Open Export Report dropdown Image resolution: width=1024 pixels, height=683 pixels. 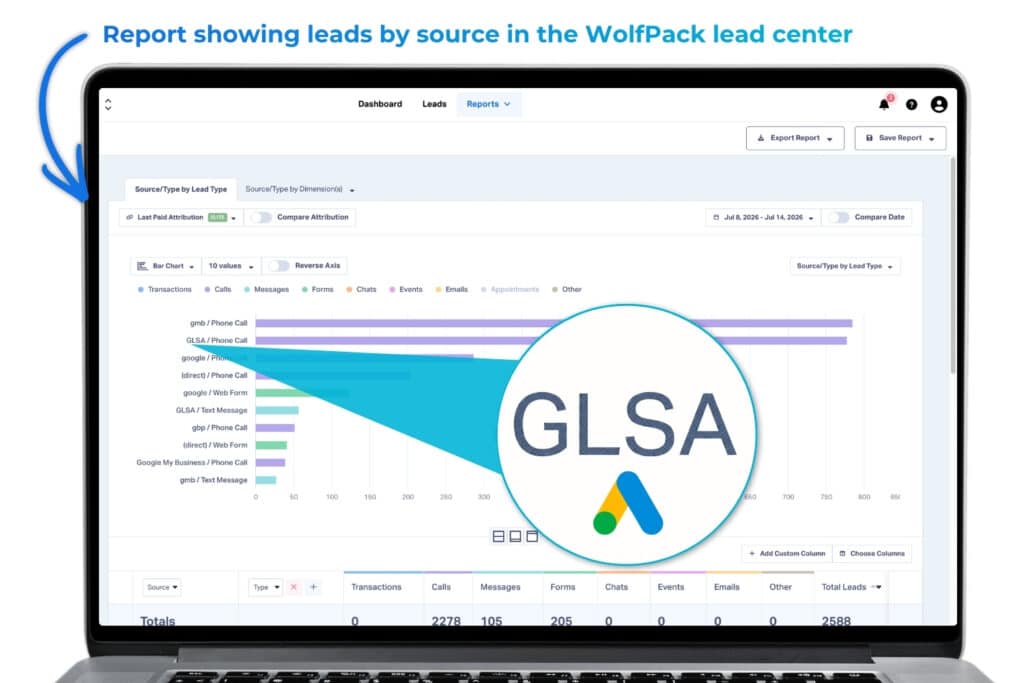click(795, 138)
